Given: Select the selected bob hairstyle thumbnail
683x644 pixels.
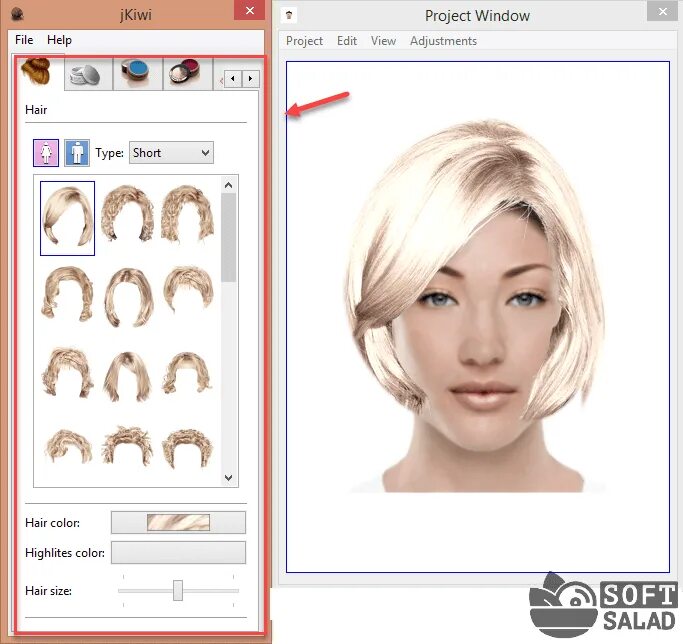Looking at the screenshot, I should pos(67,218).
